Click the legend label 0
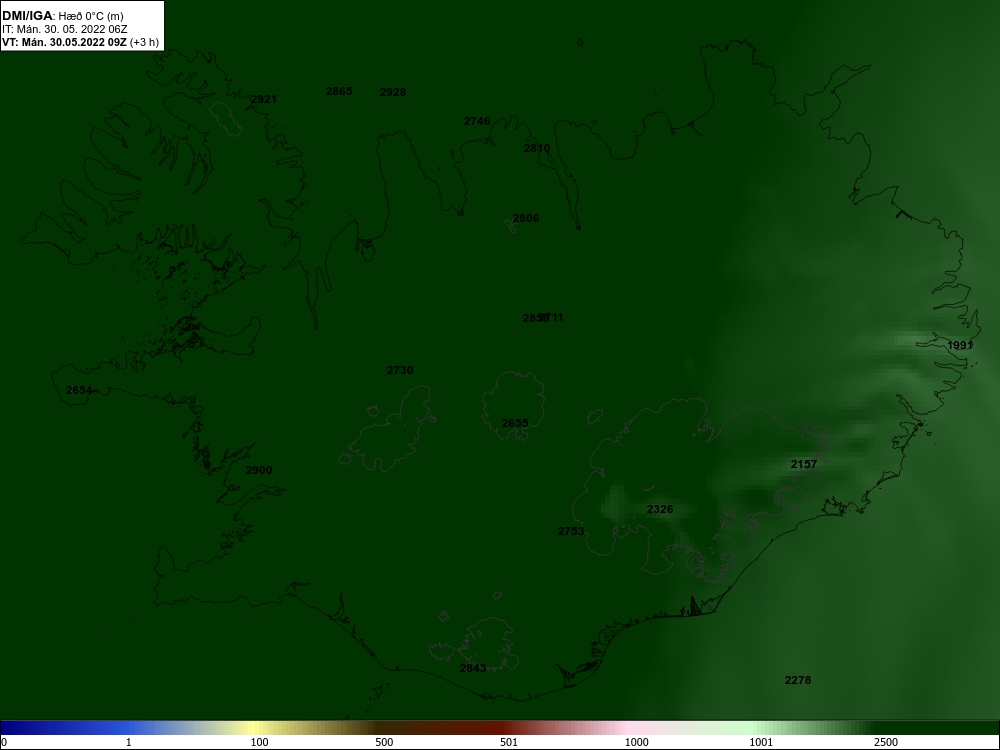The width and height of the screenshot is (1000, 750). [x=4, y=743]
